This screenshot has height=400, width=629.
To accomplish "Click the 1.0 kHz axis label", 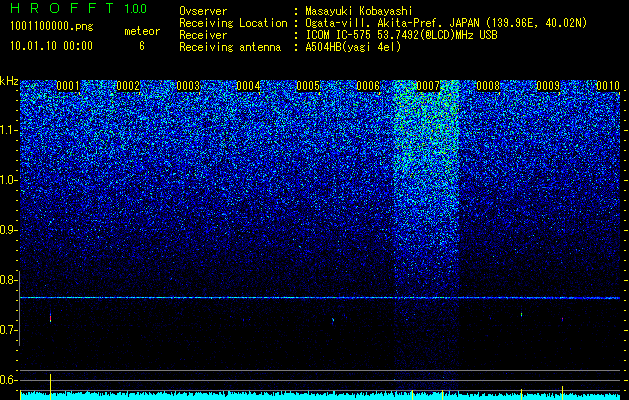I will (7, 180).
